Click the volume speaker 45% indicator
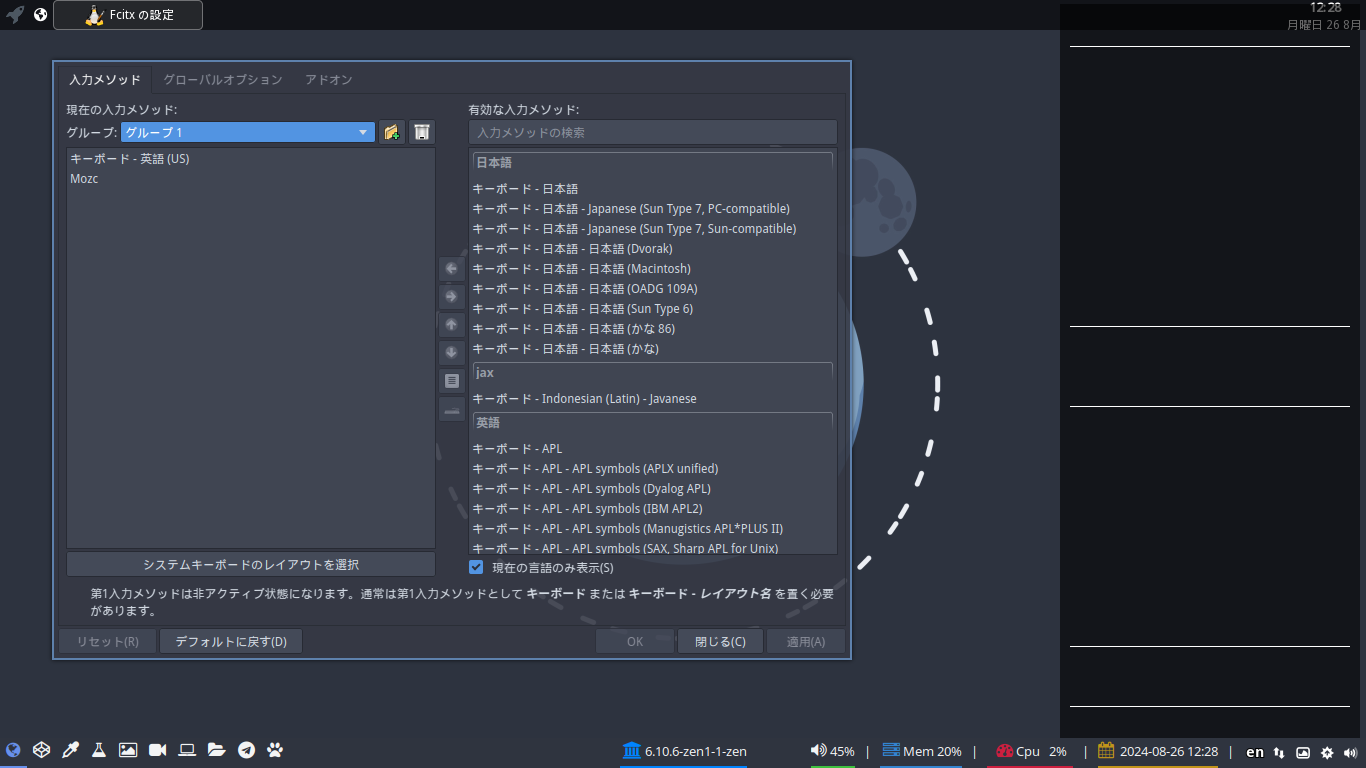 pyautogui.click(x=832, y=751)
